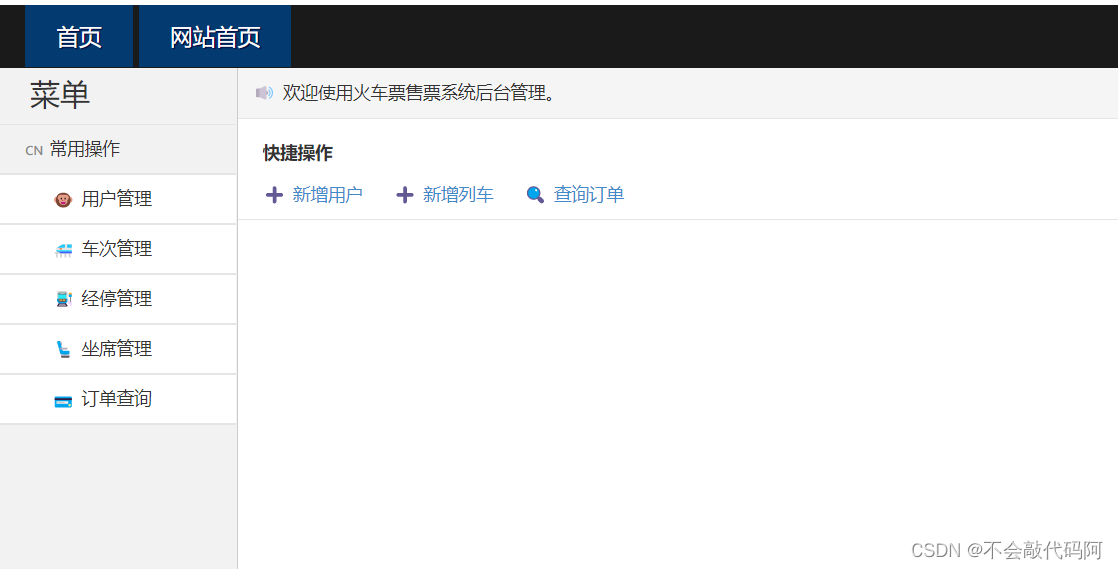Click the 查询订单 quick link
Viewport: 1118px width, 569px height.
pyautogui.click(x=589, y=195)
